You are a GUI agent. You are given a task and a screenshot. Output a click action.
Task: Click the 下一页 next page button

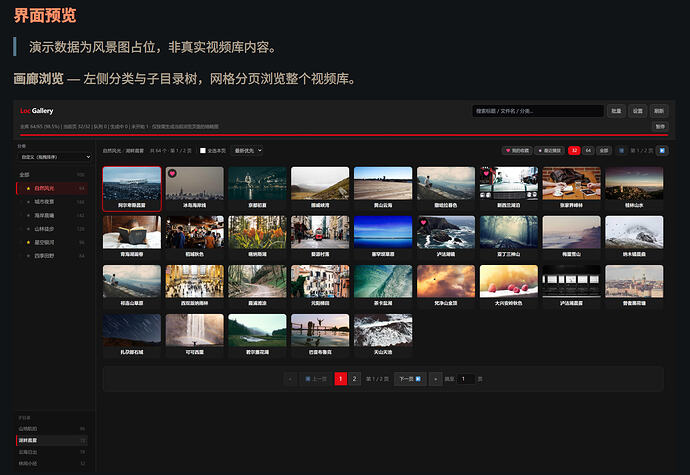410,379
